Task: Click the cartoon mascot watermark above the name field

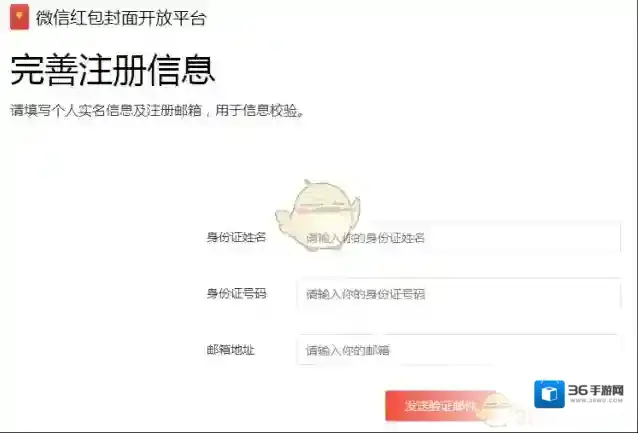Action: 318,214
